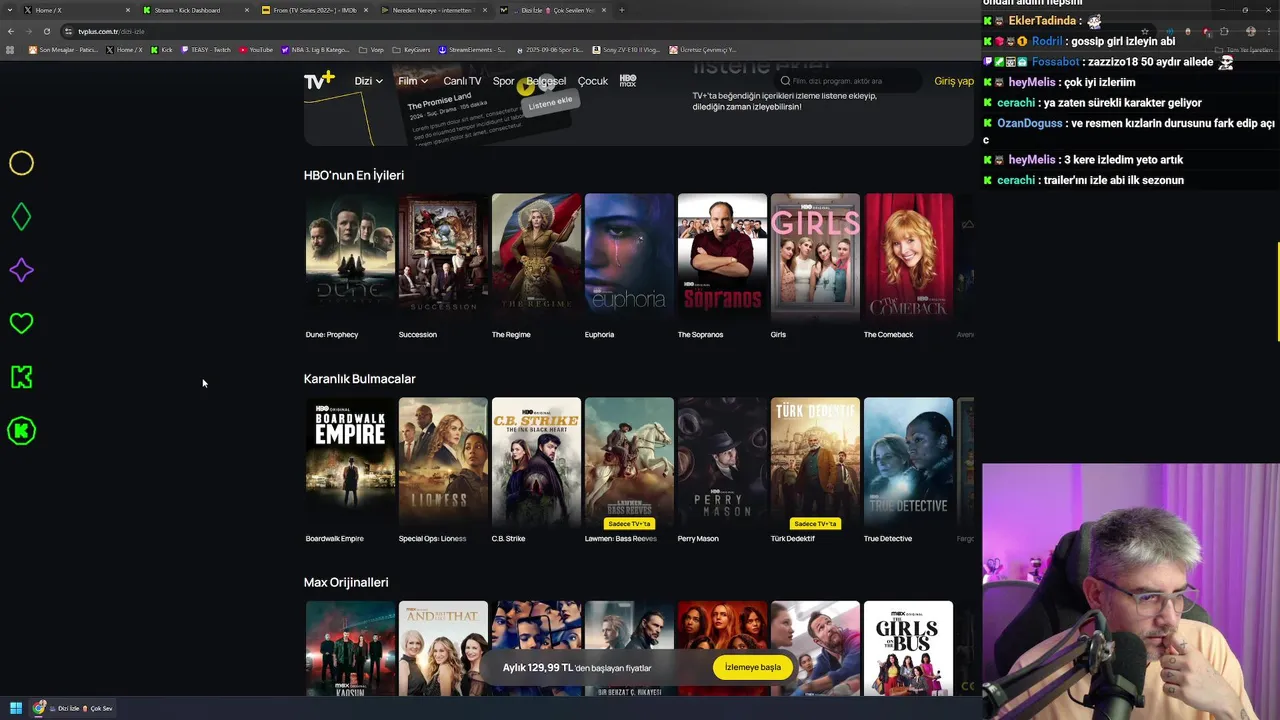The height and width of the screenshot is (720, 1280).
Task: Open the Euphoria poster
Action: tap(629, 258)
